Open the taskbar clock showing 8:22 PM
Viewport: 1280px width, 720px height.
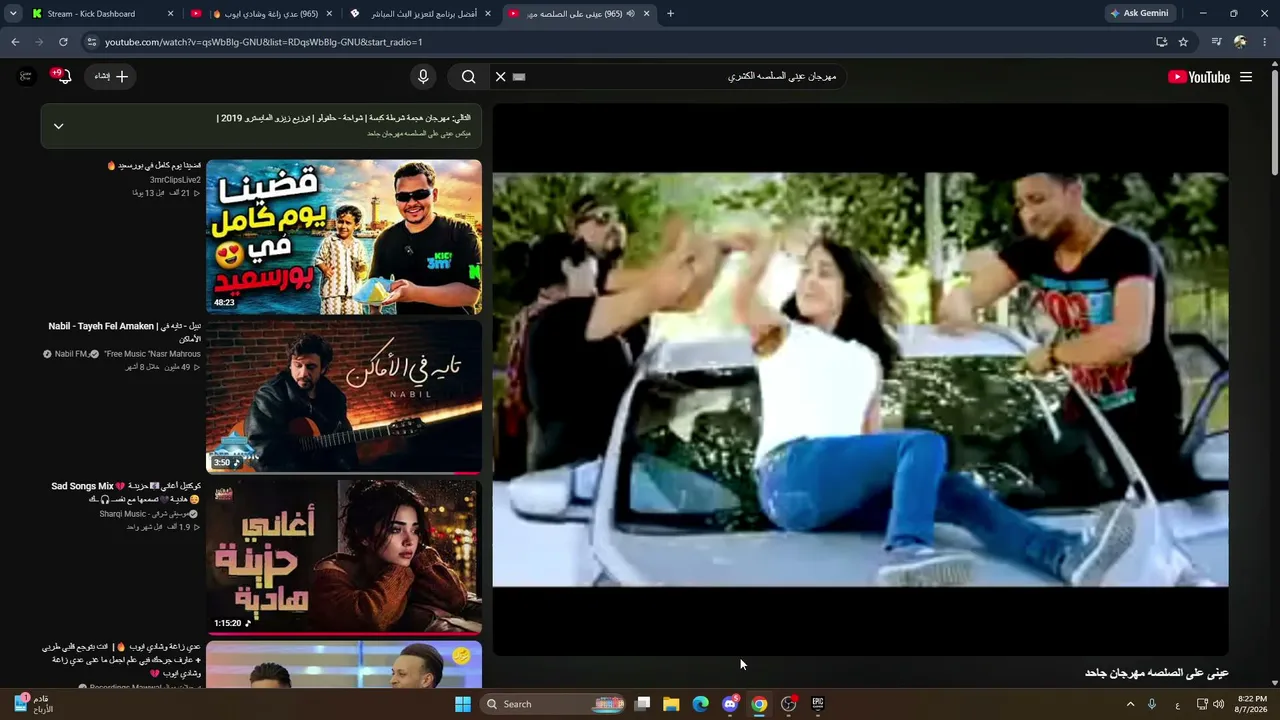click(x=1252, y=704)
